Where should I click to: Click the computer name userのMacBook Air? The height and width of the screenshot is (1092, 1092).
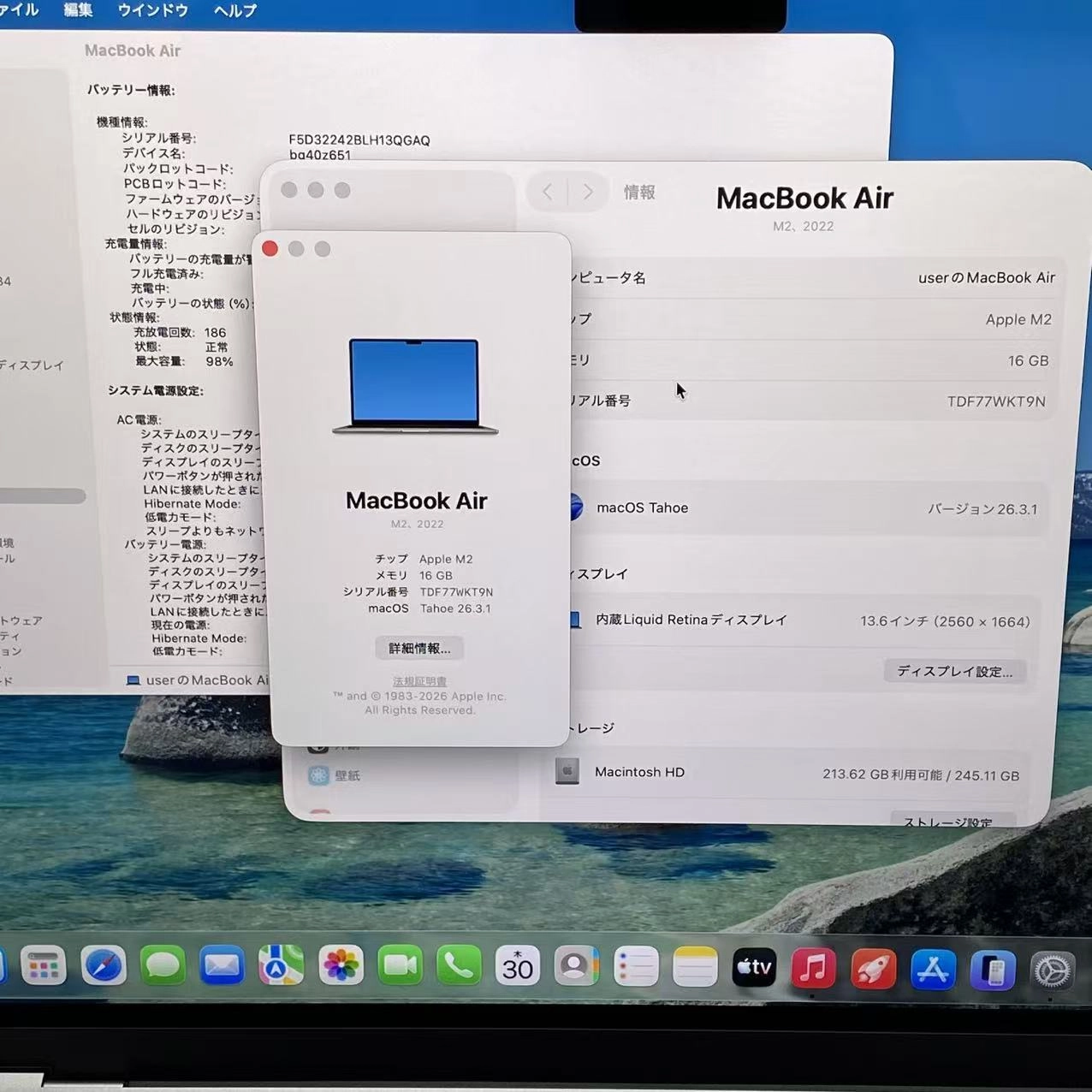(x=987, y=278)
